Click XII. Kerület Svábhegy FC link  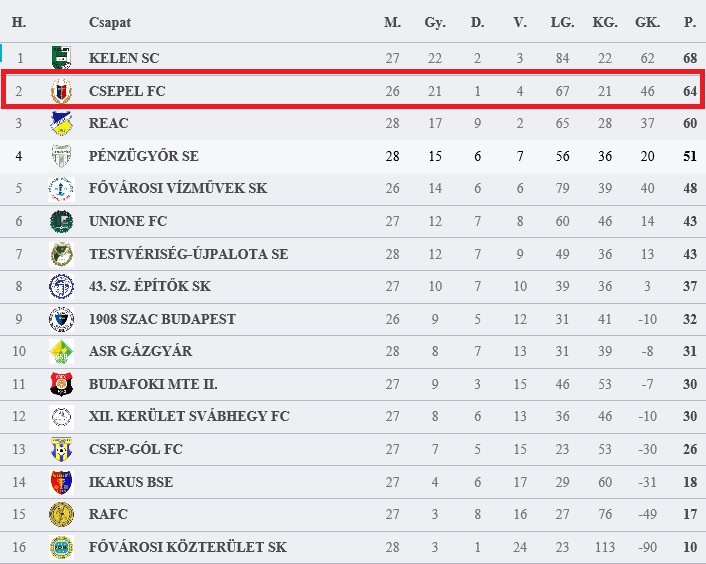click(189, 416)
